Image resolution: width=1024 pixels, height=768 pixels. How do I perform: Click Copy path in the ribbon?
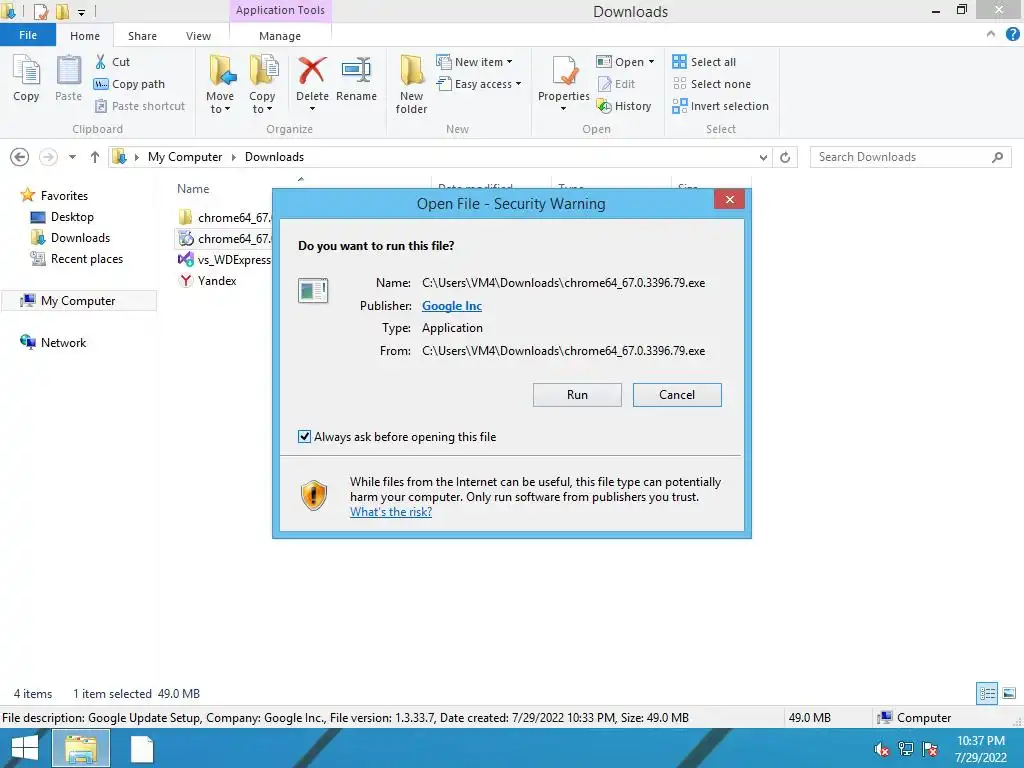point(129,84)
